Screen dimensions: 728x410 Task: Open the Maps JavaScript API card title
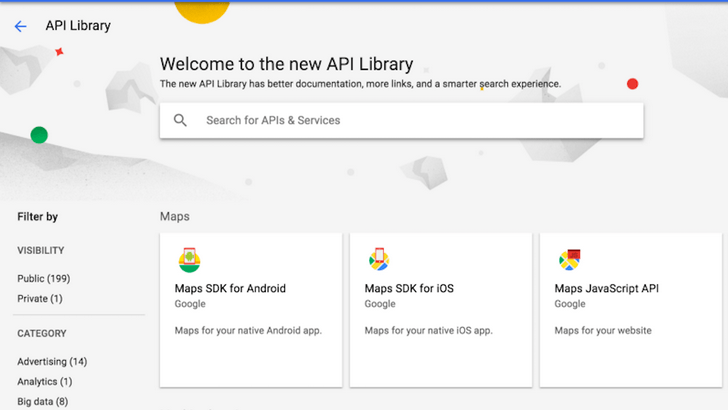pos(606,288)
